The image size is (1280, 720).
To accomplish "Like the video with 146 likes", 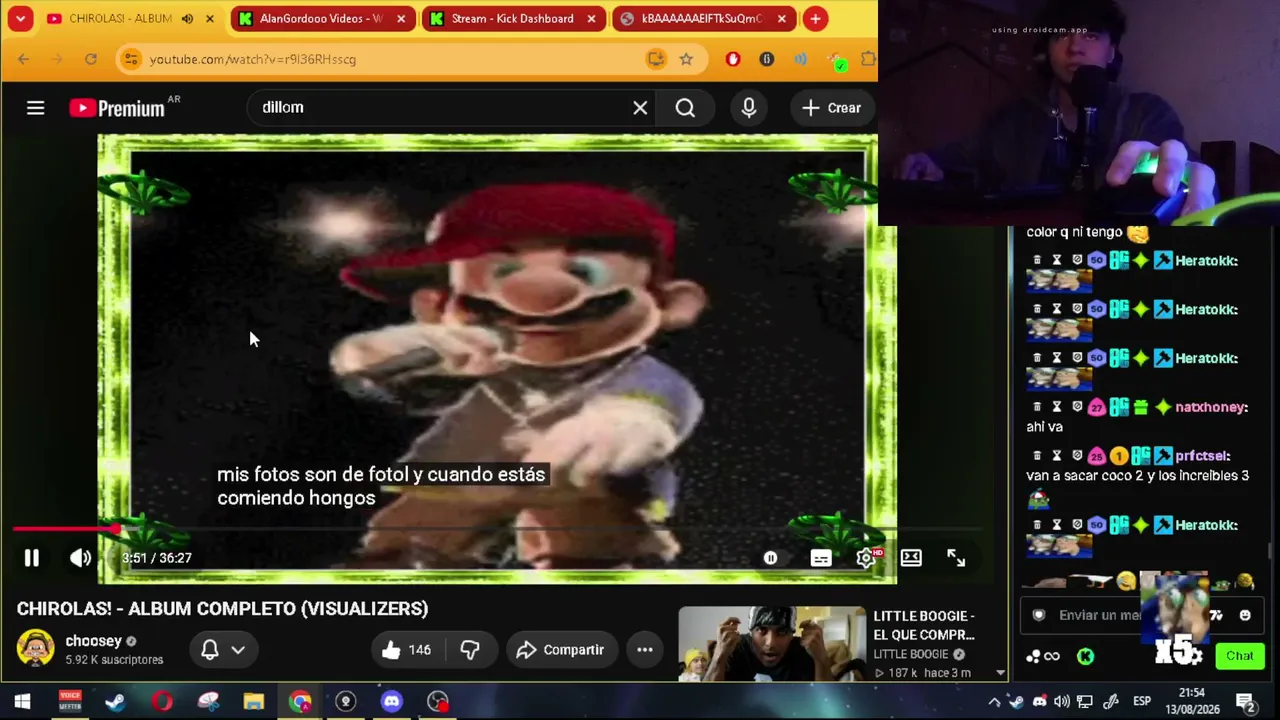I will [x=406, y=650].
